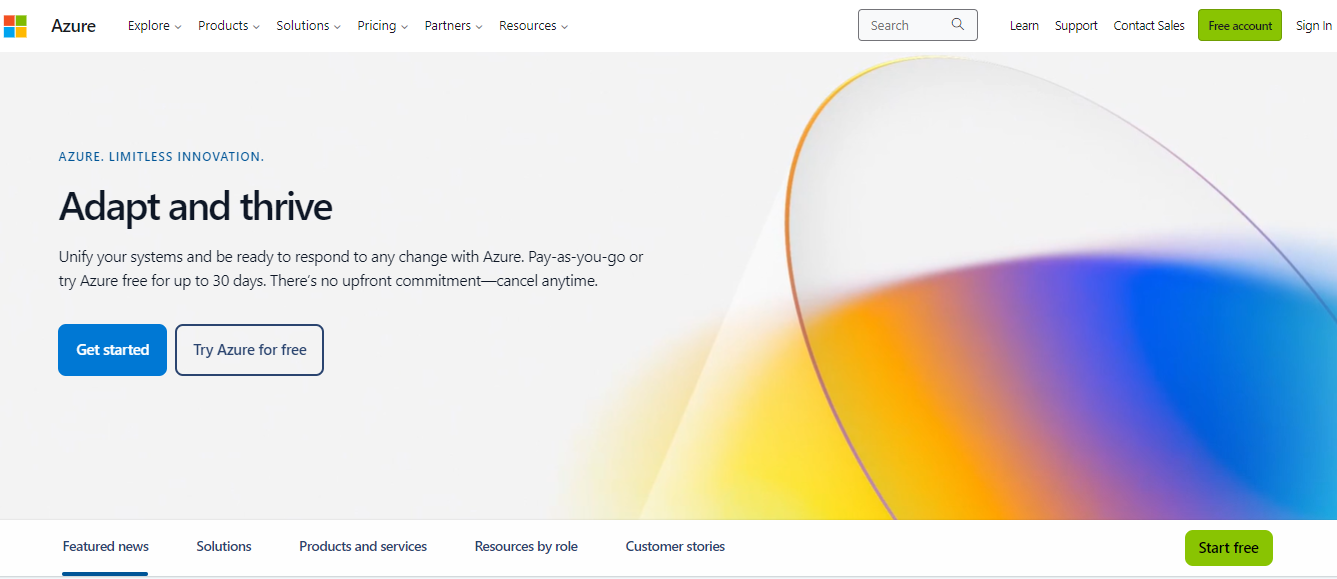This screenshot has height=579, width=1337.
Task: Open the Products and services tab
Action: (x=363, y=547)
